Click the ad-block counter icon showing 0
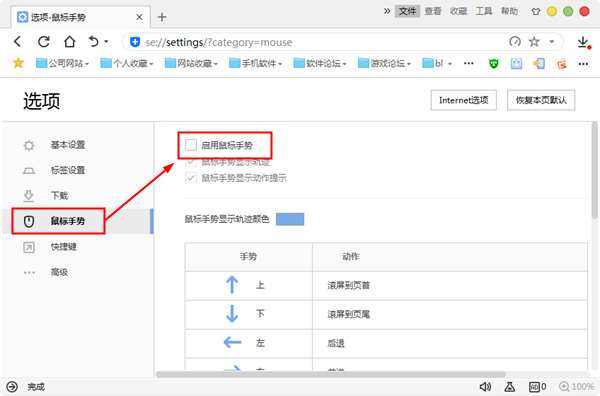This screenshot has width=600, height=396. (x=537, y=387)
